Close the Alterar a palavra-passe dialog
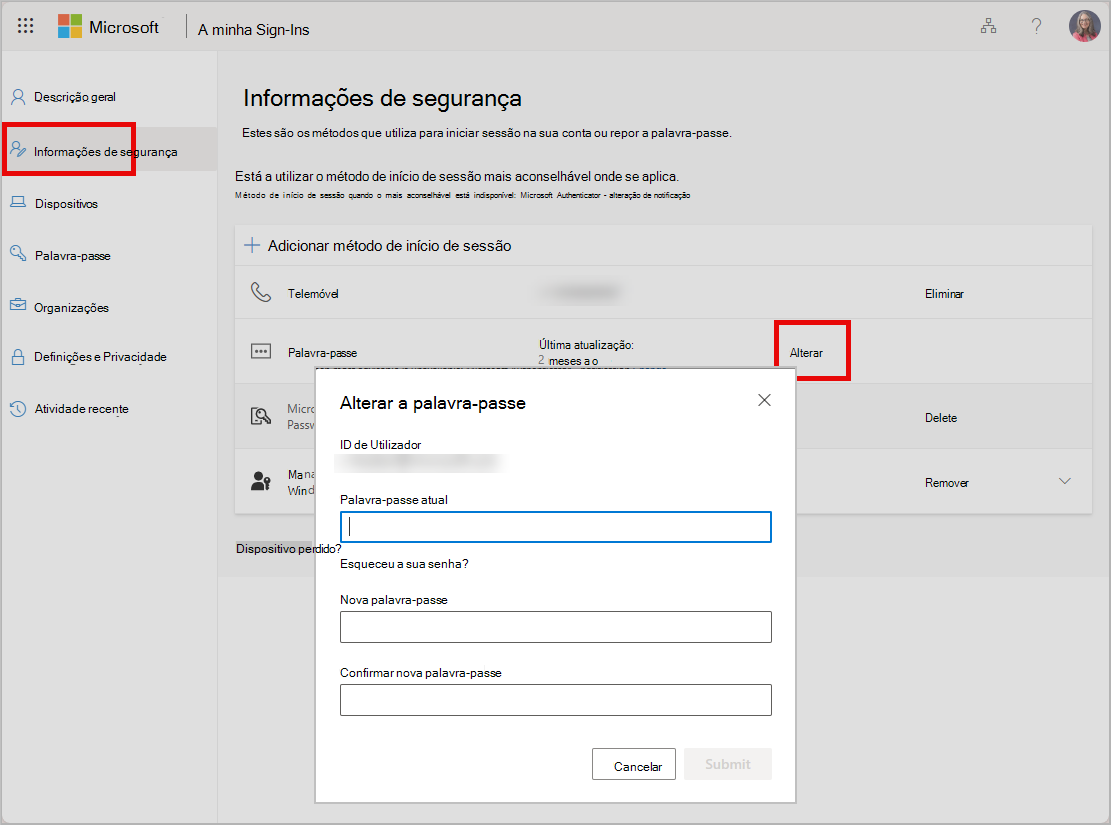Screen dimensions: 1111x825 pos(764,400)
